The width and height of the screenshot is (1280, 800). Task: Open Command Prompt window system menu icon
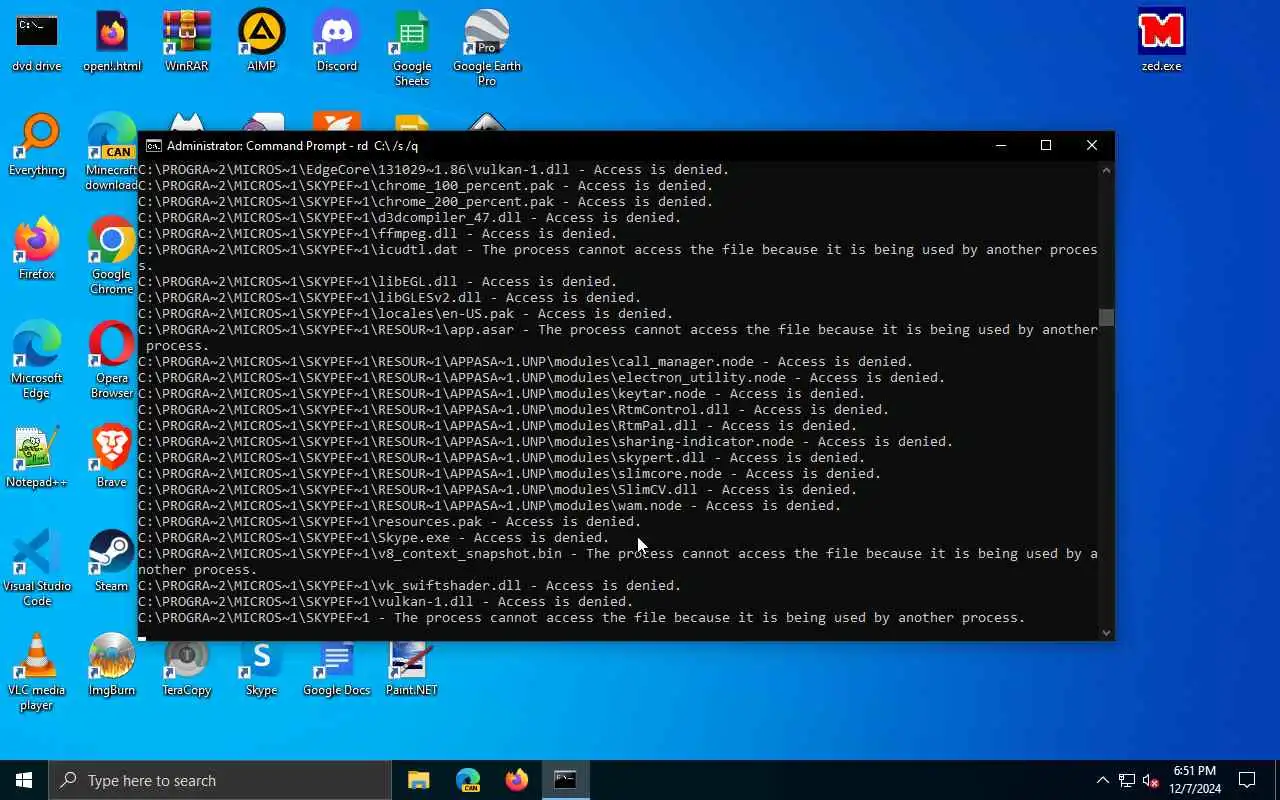pos(153,146)
